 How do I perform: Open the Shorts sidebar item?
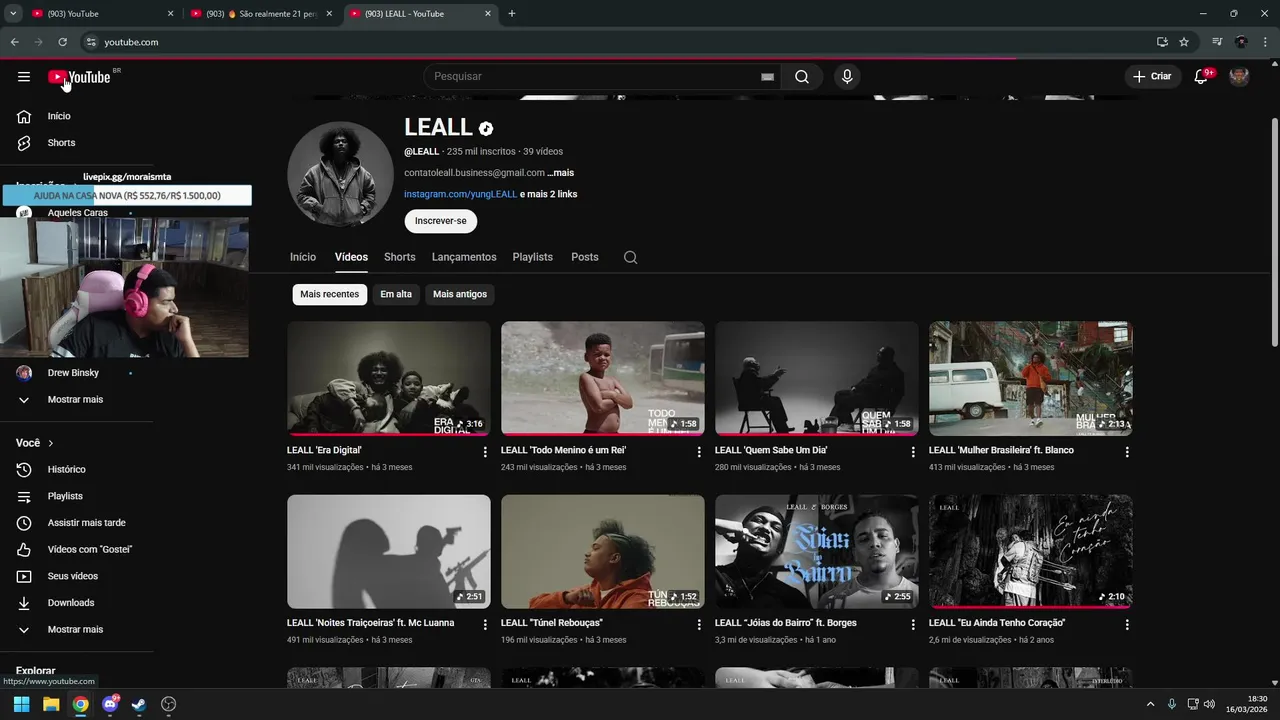pos(62,143)
